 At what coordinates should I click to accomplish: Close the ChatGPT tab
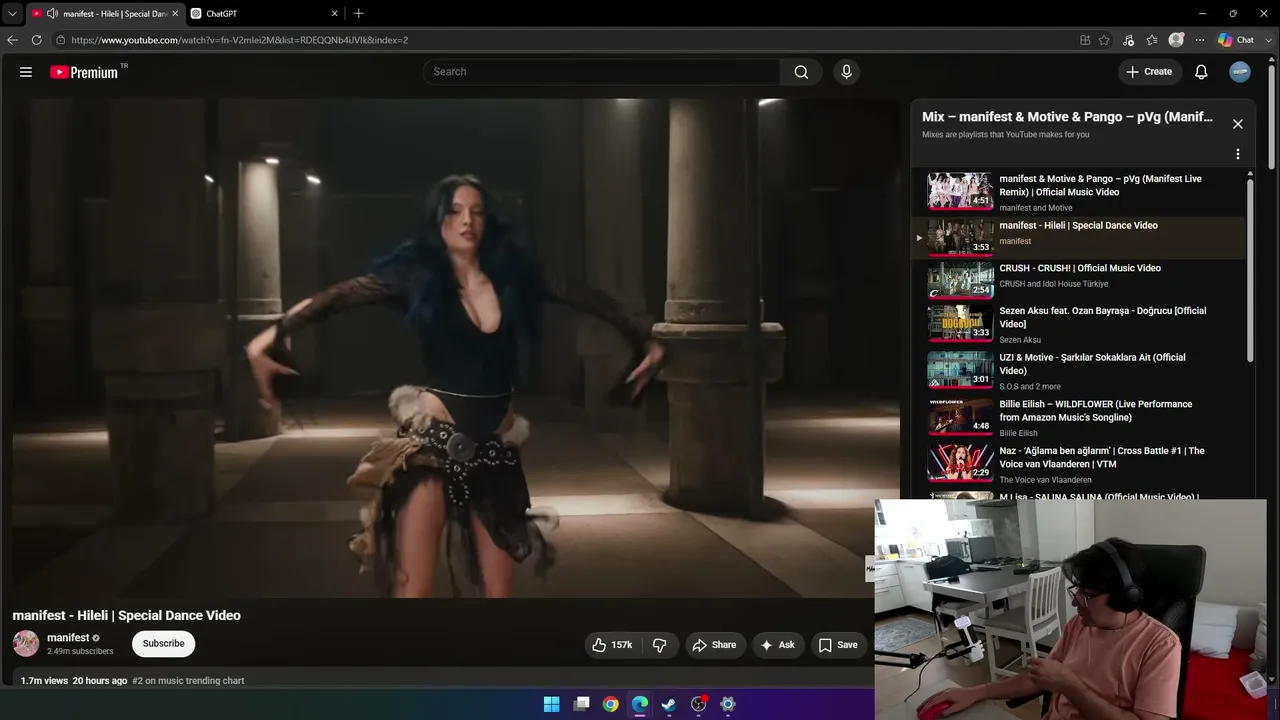point(335,13)
